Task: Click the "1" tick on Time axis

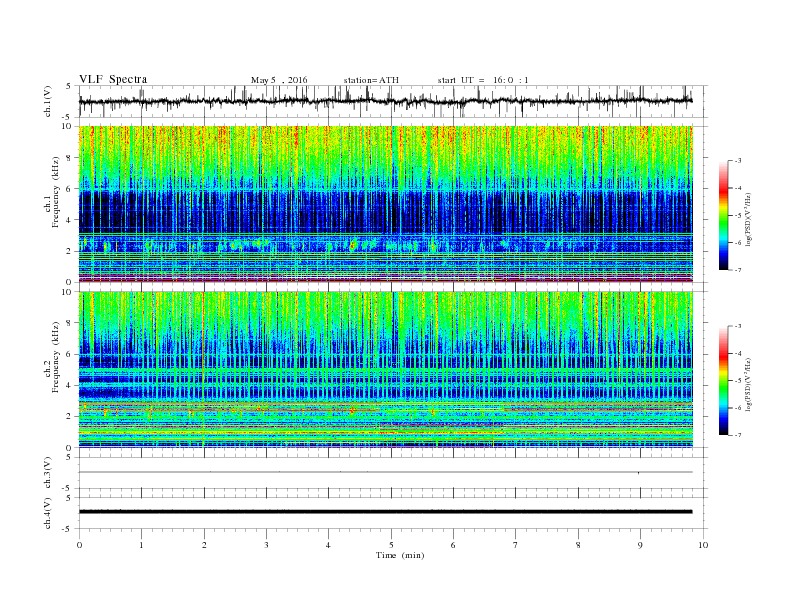Action: 141,545
